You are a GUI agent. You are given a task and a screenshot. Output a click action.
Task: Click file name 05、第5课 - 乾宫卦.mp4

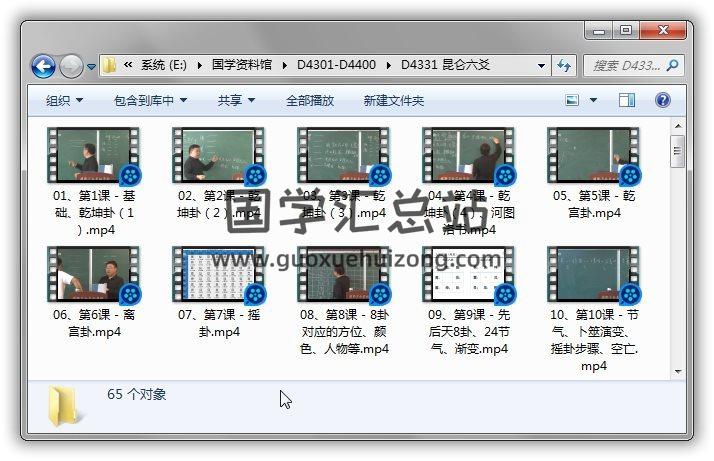coord(594,204)
